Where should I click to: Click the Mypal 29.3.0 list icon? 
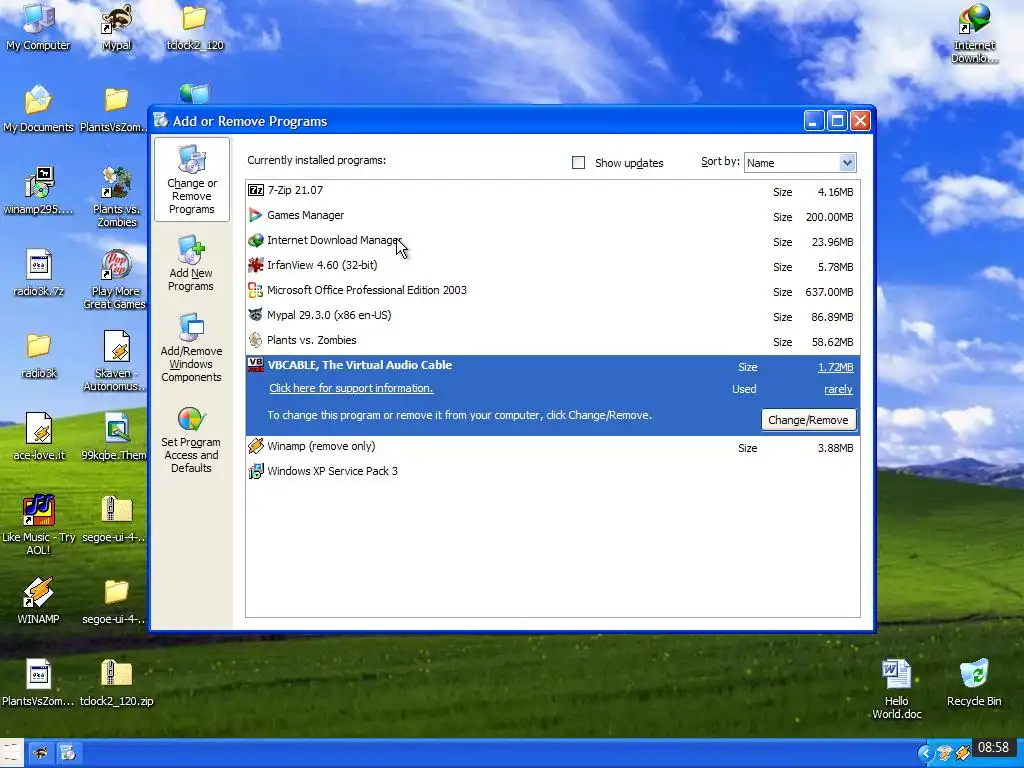(255, 315)
